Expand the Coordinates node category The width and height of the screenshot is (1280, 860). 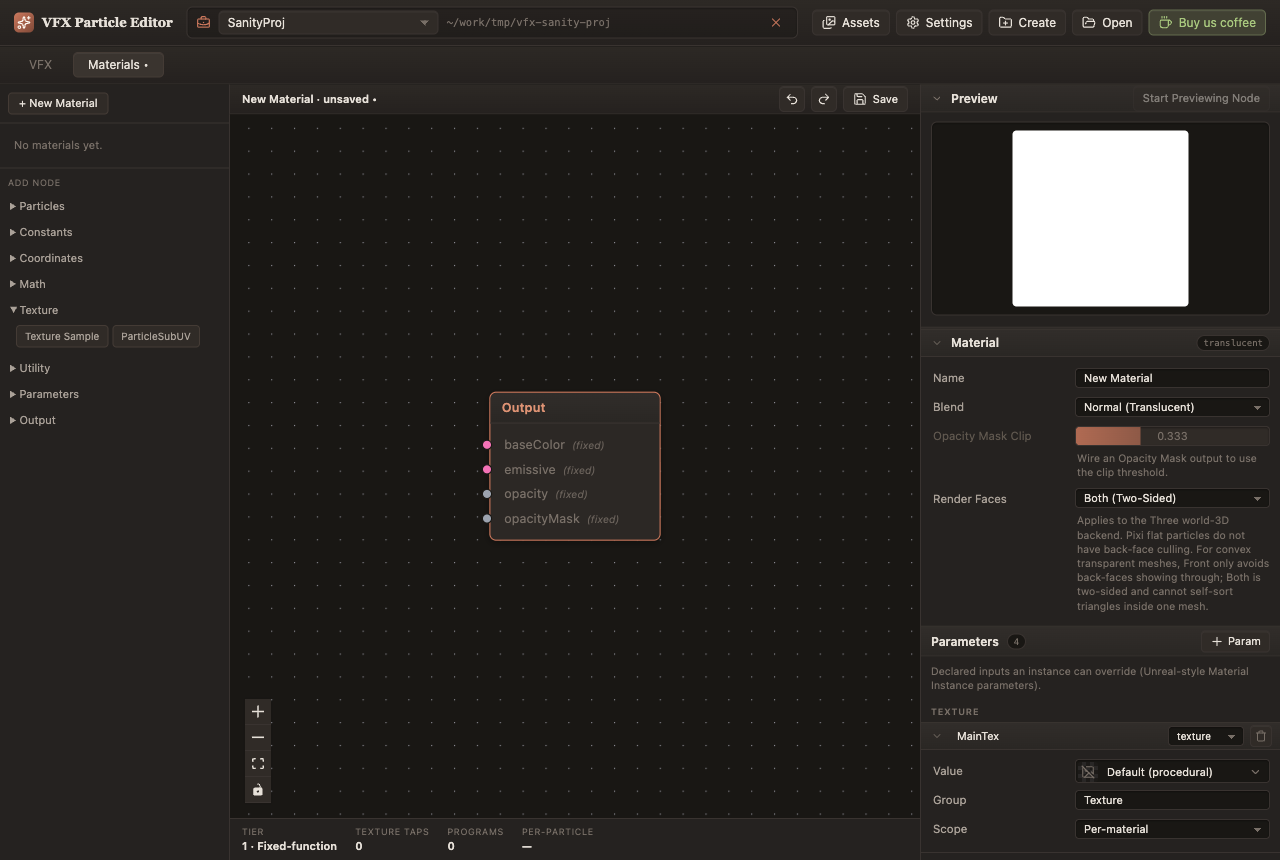47,258
